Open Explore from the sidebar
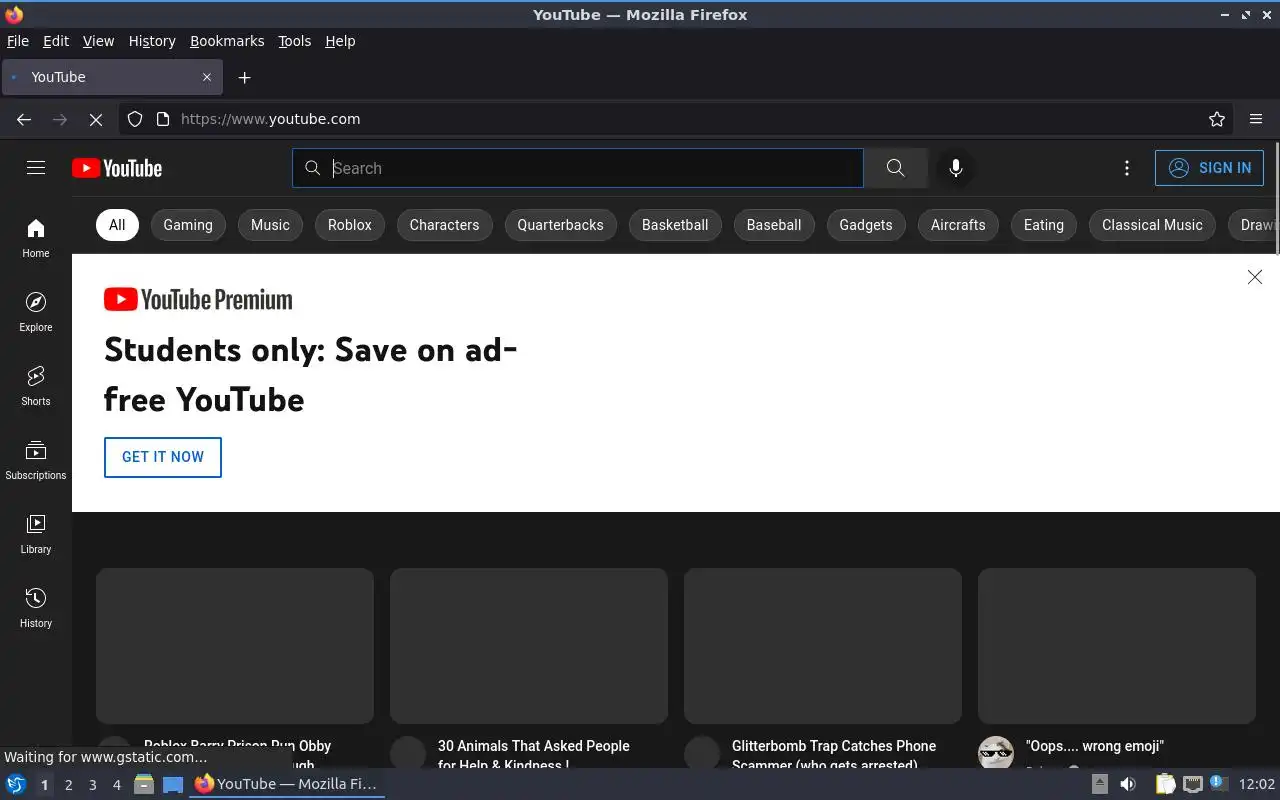 [x=36, y=312]
